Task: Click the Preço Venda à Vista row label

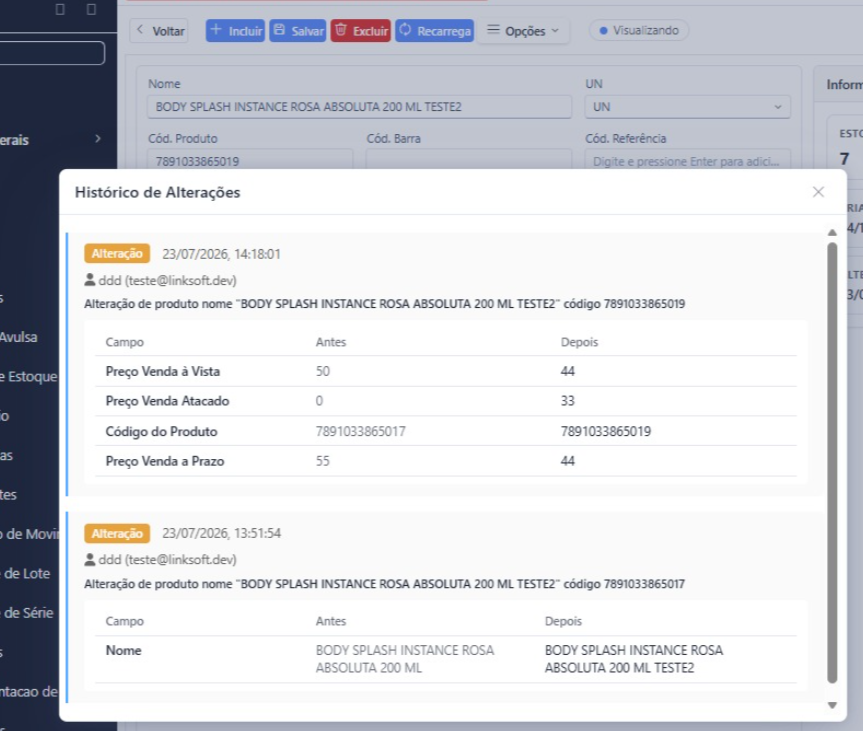Action: point(163,372)
